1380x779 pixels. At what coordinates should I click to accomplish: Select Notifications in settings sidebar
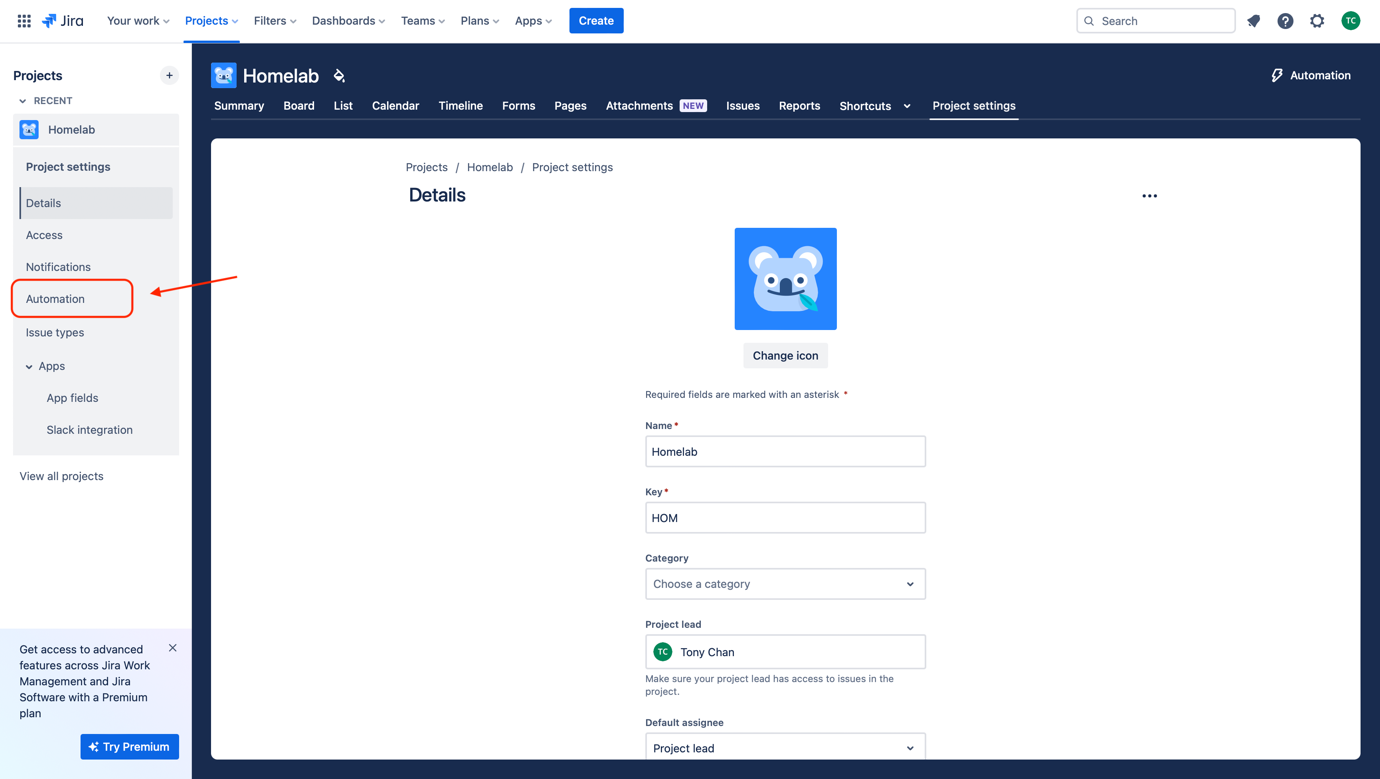(96, 267)
